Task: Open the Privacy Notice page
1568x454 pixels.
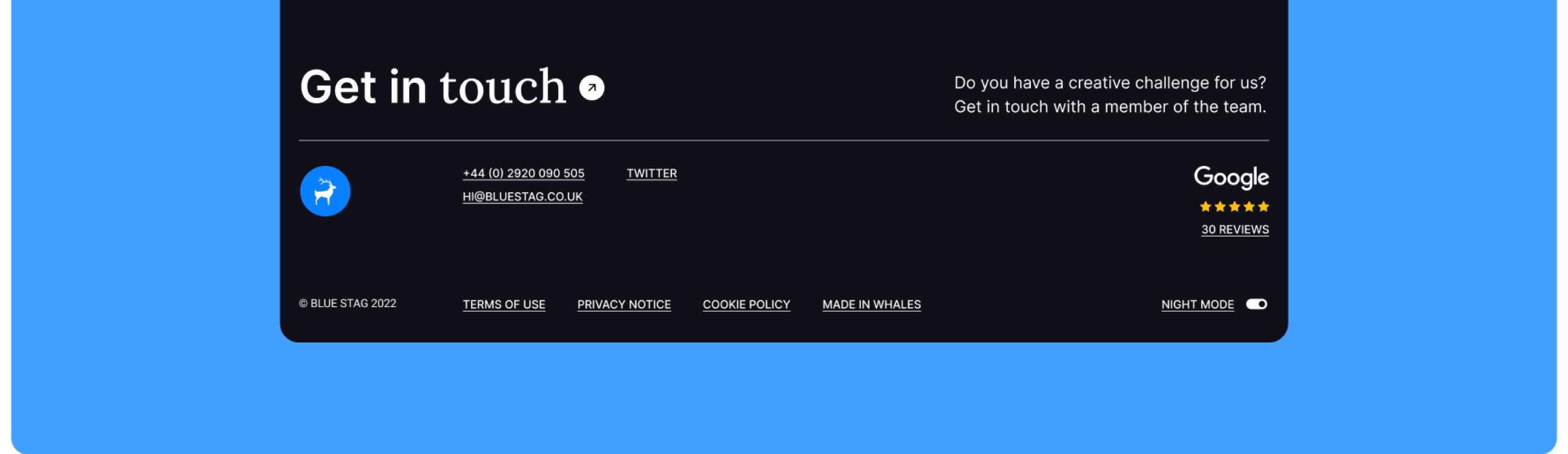Action: pyautogui.click(x=623, y=305)
